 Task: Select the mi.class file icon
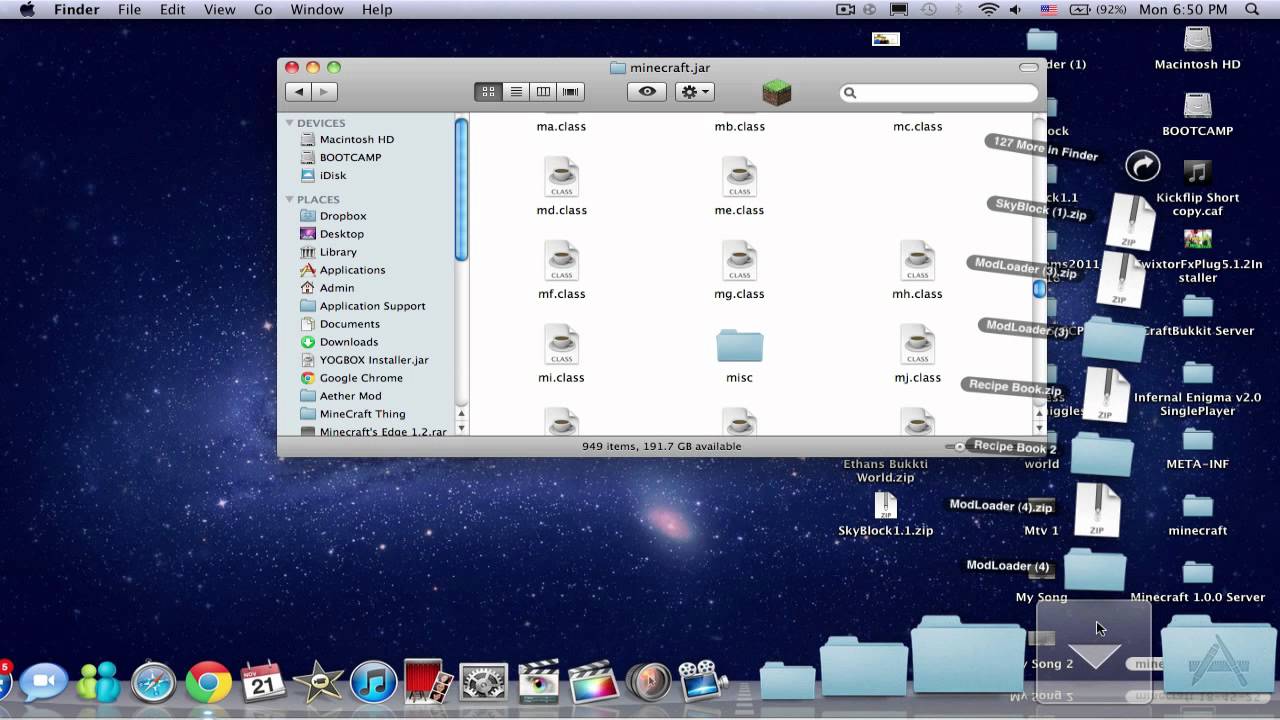[561, 345]
